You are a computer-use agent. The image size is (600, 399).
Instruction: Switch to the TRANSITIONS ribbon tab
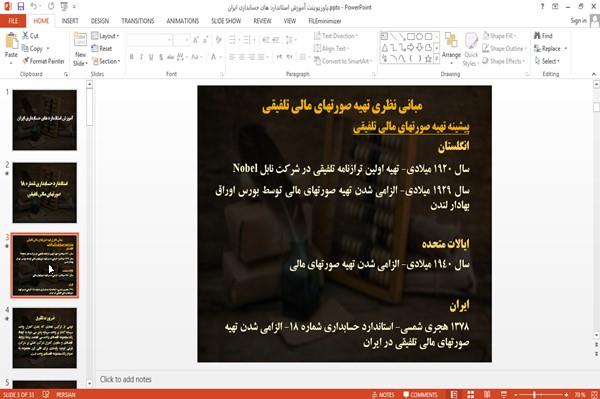click(x=138, y=21)
